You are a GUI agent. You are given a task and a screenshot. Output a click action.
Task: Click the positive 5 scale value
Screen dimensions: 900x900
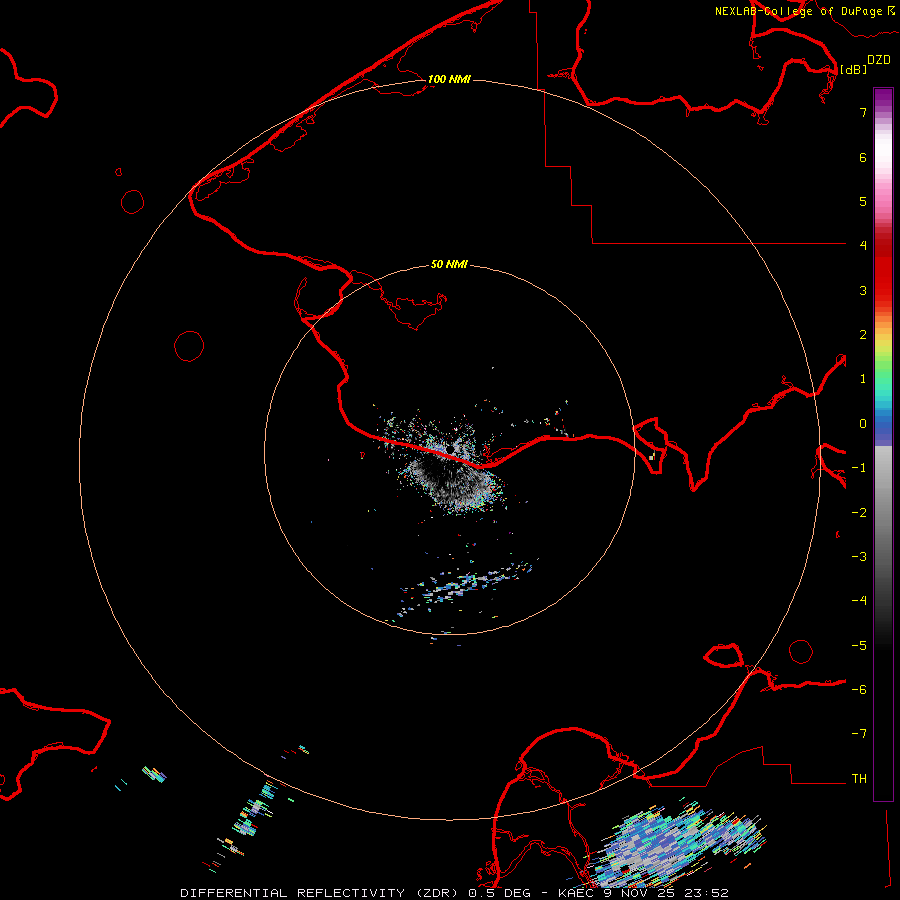(x=863, y=201)
